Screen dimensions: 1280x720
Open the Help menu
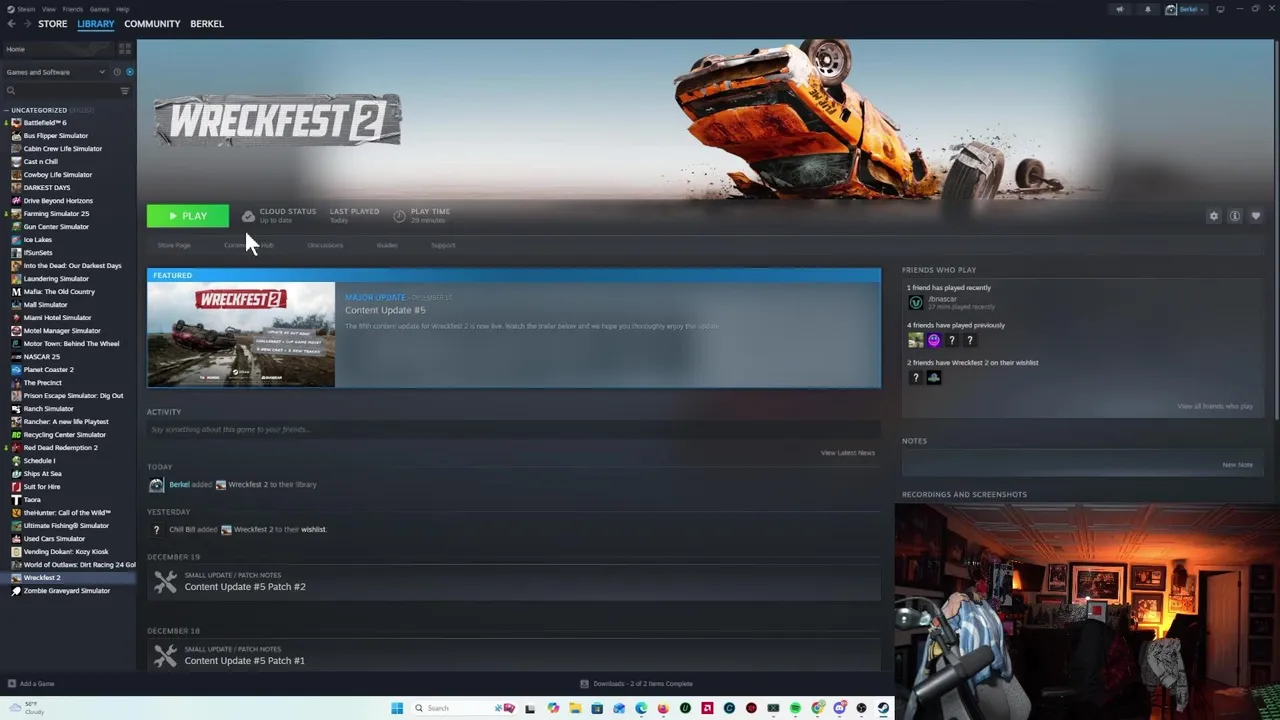(x=122, y=9)
